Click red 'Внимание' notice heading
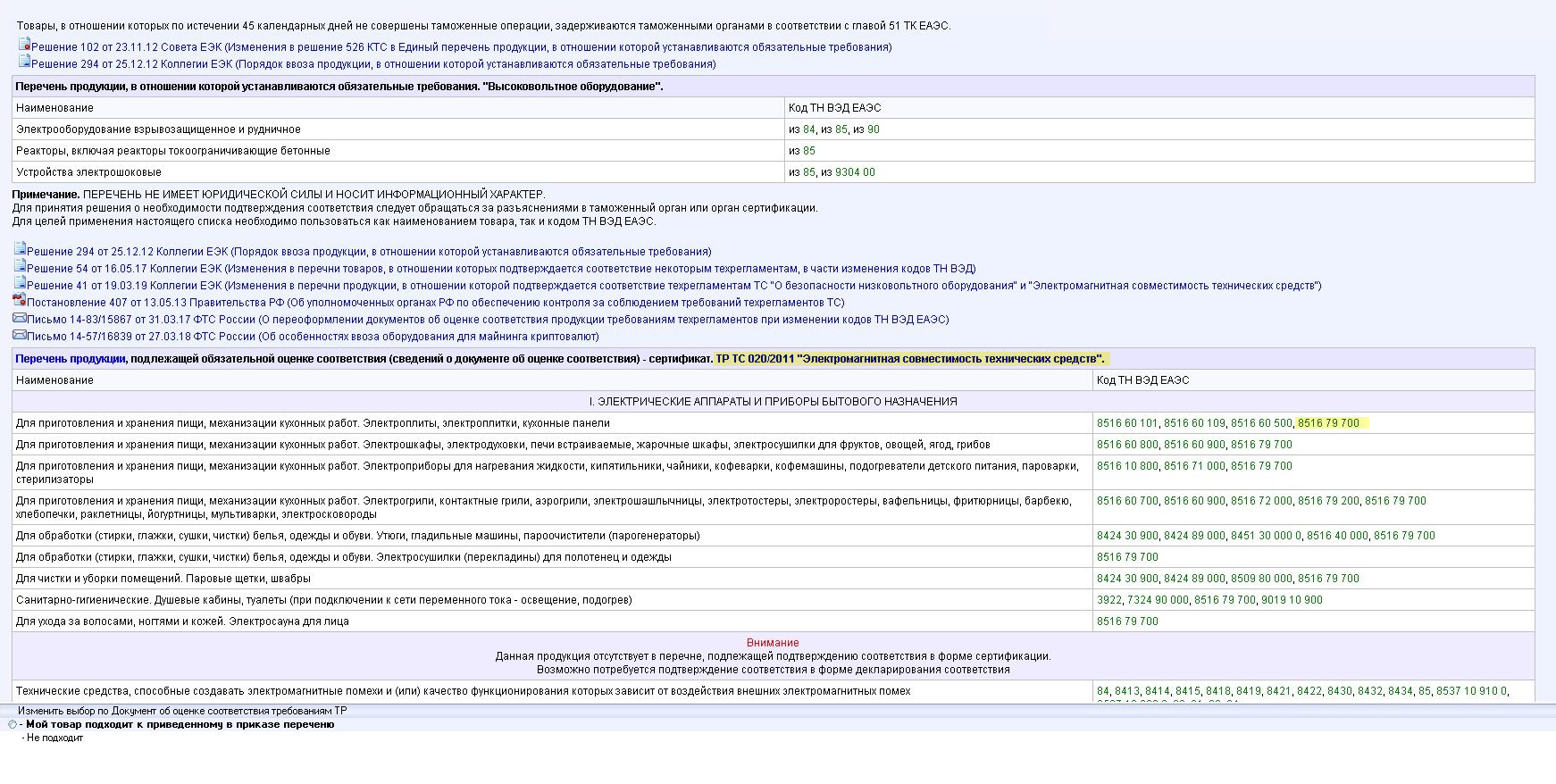Image resolution: width=1556 pixels, height=784 pixels. point(773,643)
